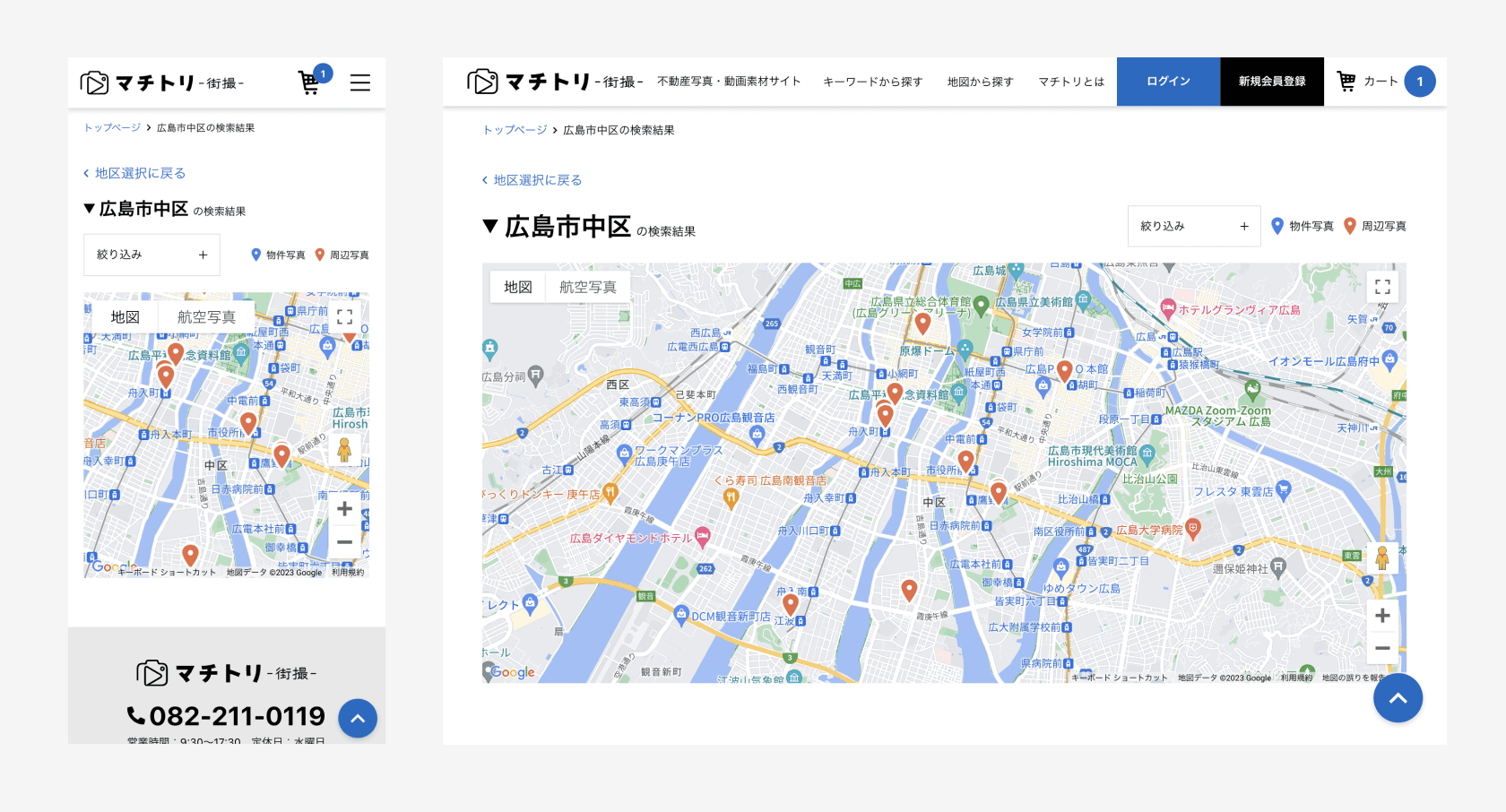Expand 絞り込み filter in mobile view
1506x812 pixels.
[x=151, y=255]
